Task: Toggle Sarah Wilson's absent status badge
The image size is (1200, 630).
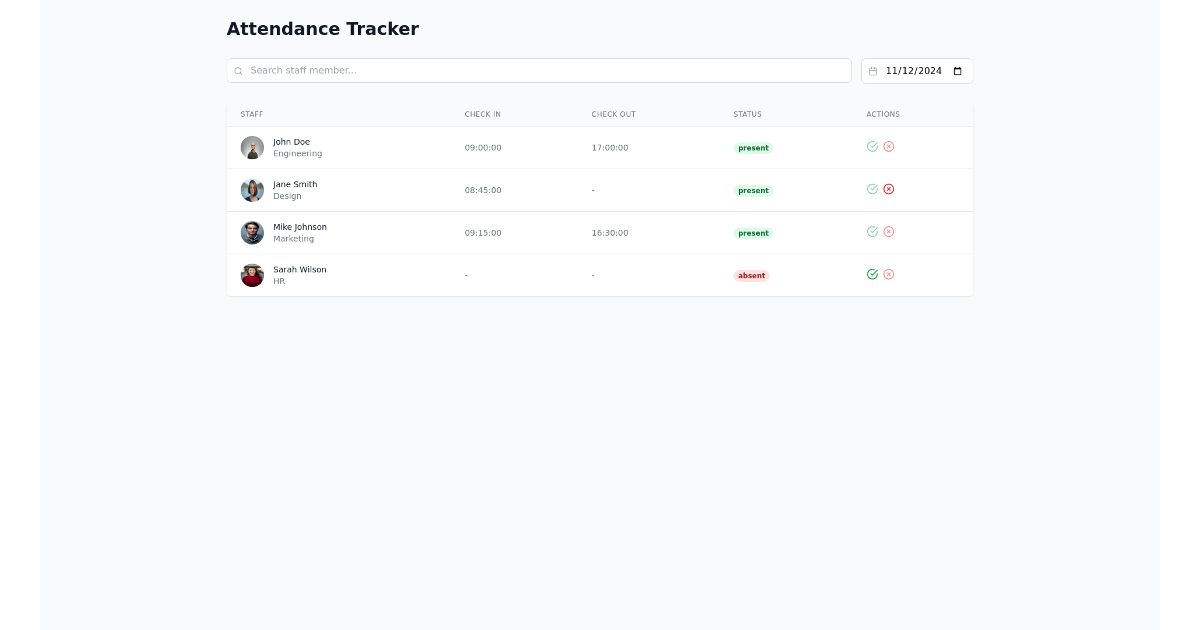Action: click(x=751, y=275)
